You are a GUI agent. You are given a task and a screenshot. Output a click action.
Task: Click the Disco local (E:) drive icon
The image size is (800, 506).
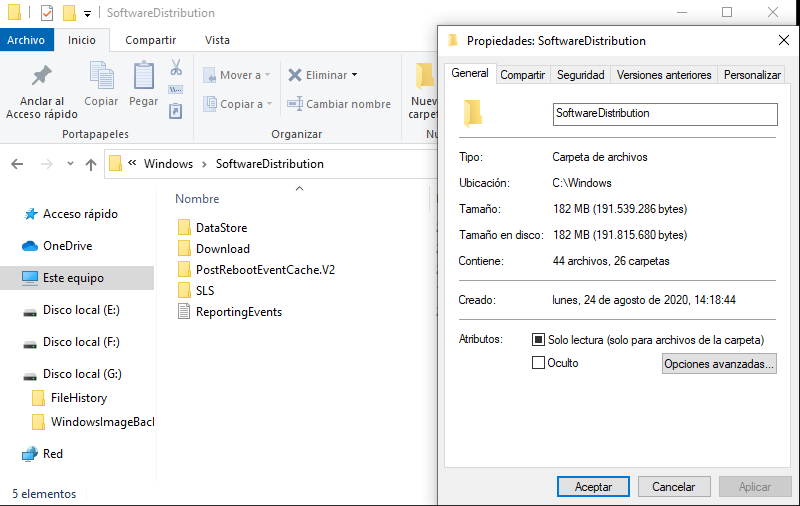pos(30,312)
